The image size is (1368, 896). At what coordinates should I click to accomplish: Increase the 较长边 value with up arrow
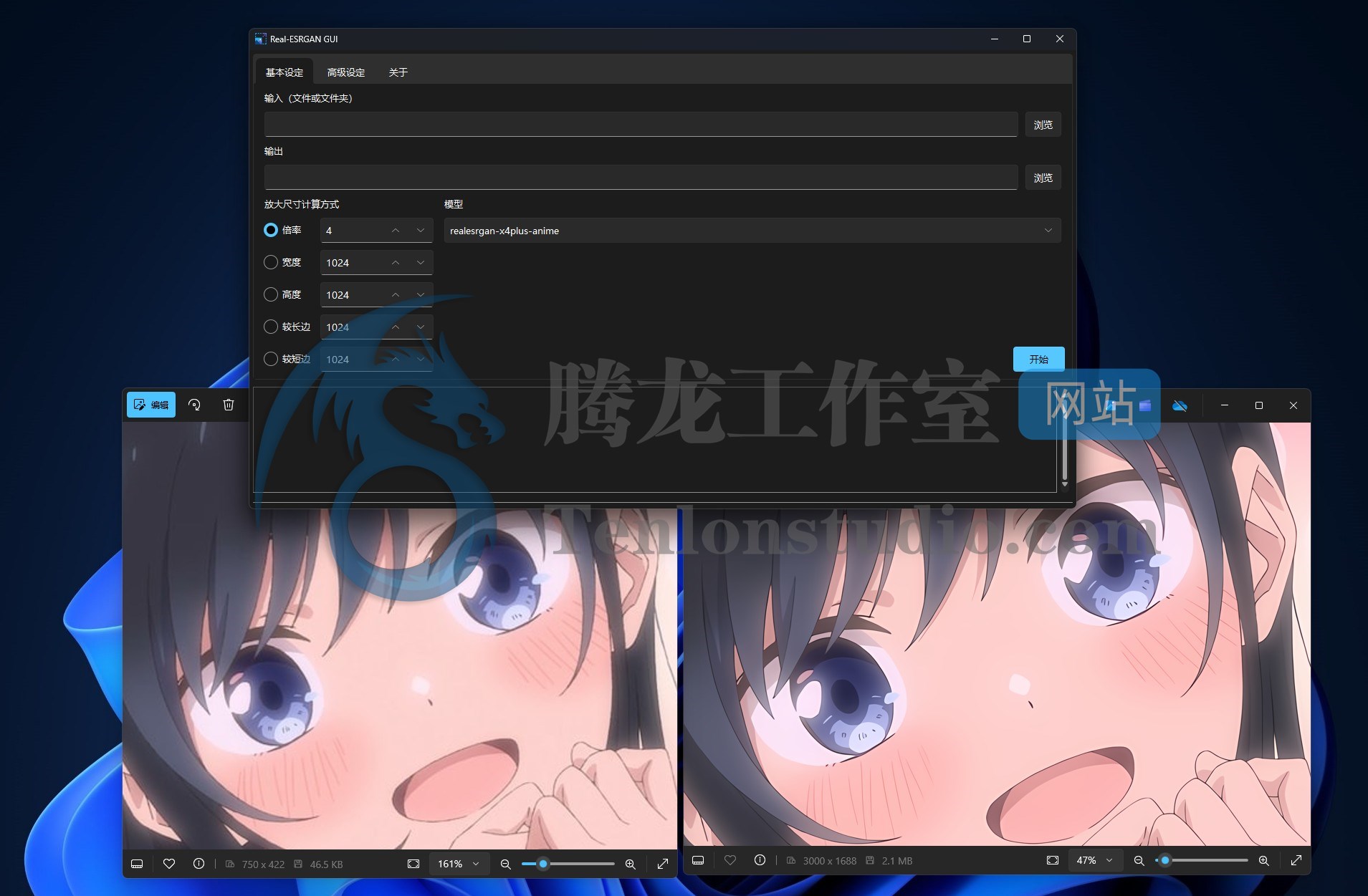(396, 327)
